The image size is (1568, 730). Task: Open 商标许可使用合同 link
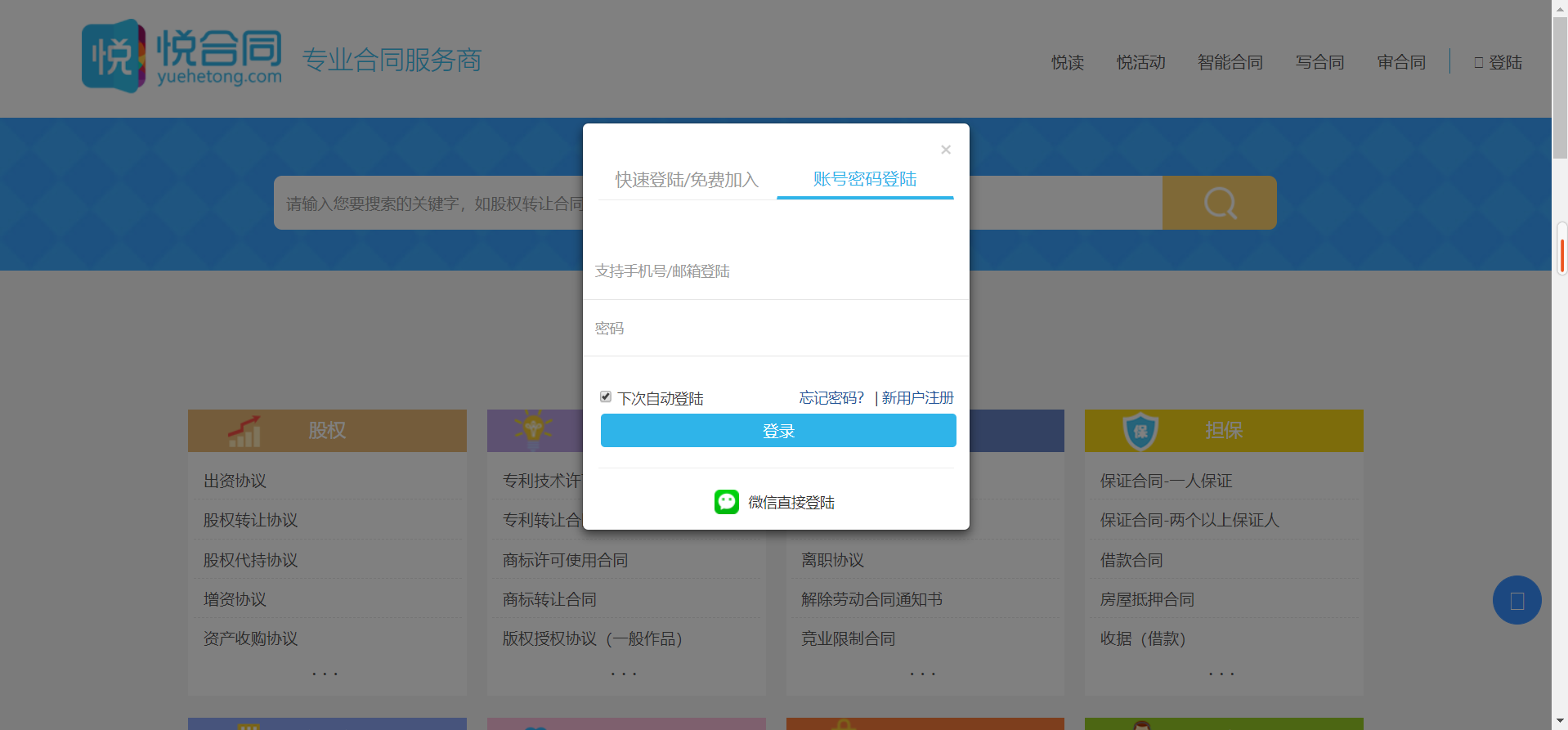click(x=565, y=560)
